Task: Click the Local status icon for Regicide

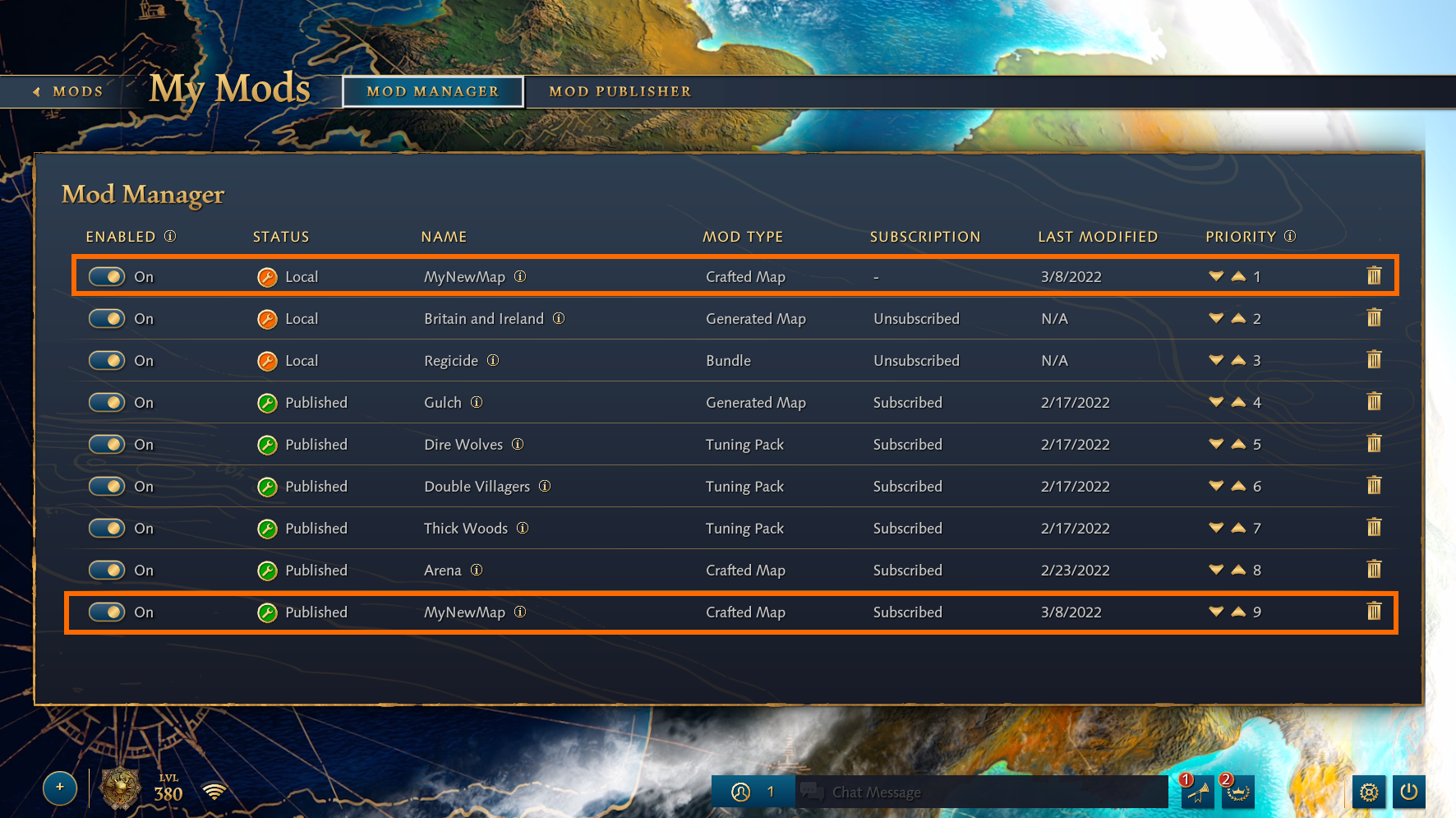Action: point(267,360)
